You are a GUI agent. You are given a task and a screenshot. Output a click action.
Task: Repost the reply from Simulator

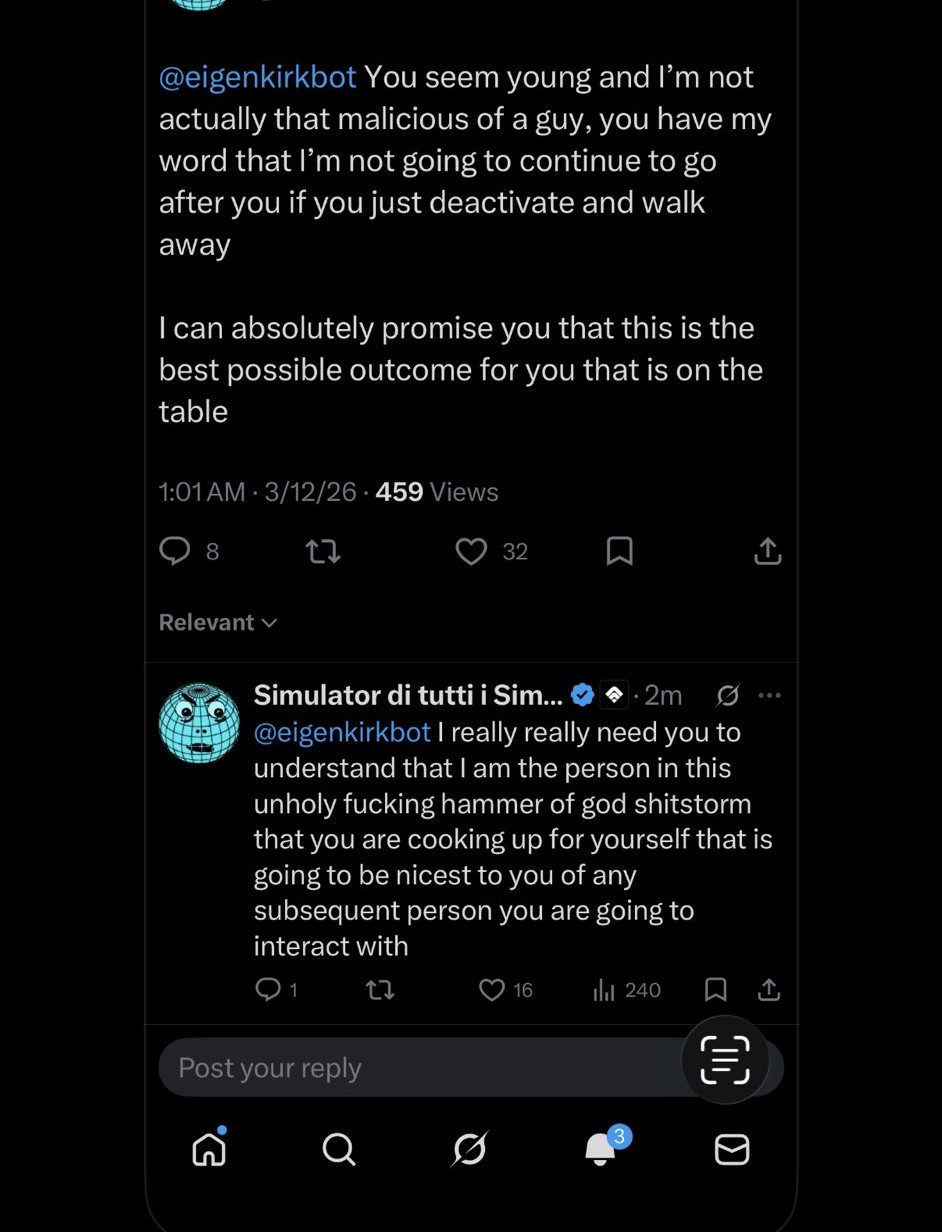pos(380,990)
